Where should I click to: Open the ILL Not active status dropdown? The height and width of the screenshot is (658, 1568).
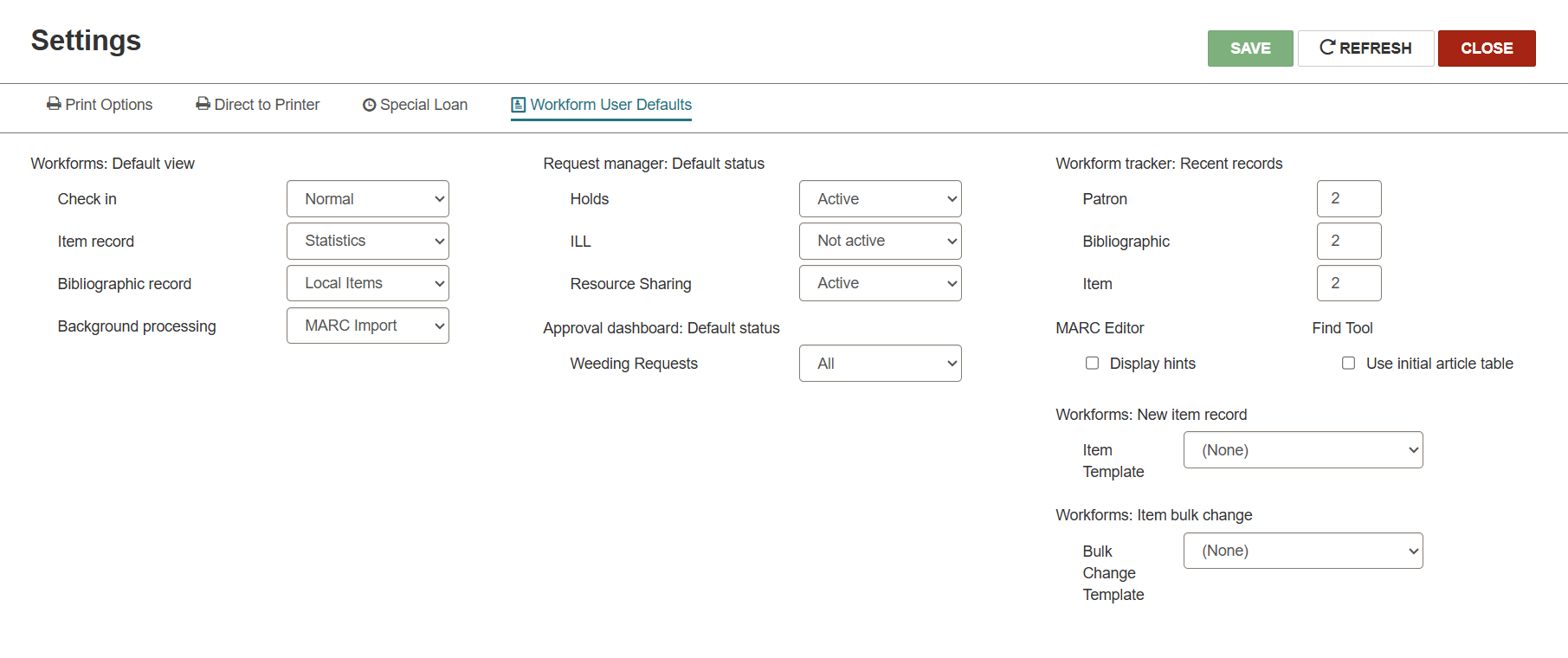coord(881,241)
